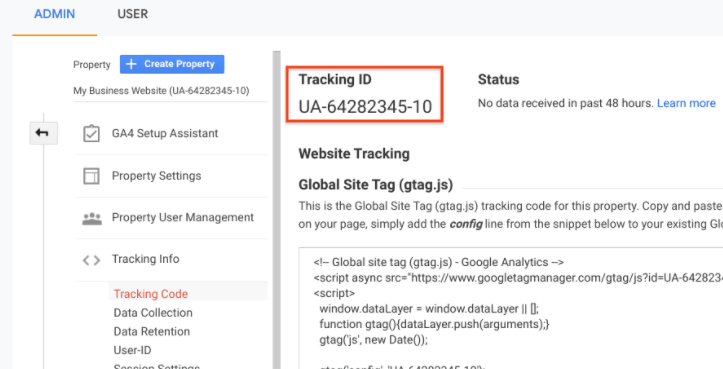Open GA4 Setup Assistant
723x369 pixels.
pyautogui.click(x=165, y=134)
